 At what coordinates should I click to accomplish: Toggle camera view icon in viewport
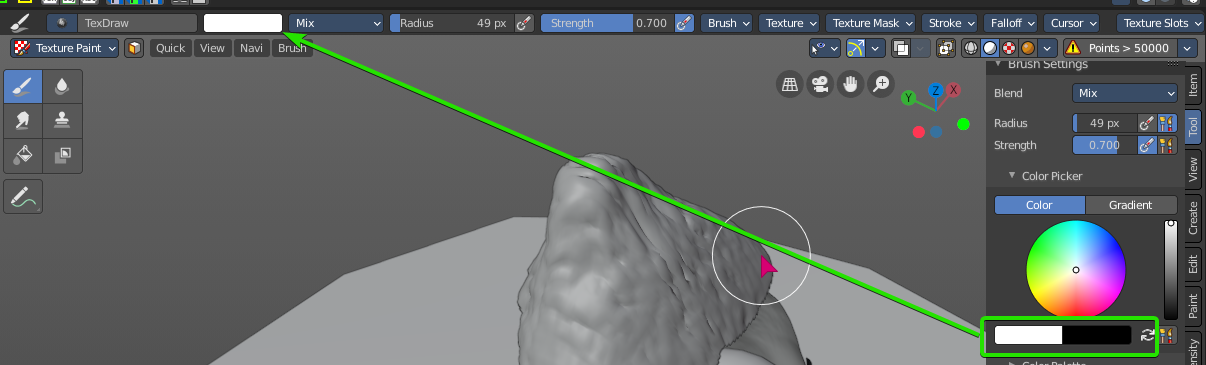[x=820, y=85]
